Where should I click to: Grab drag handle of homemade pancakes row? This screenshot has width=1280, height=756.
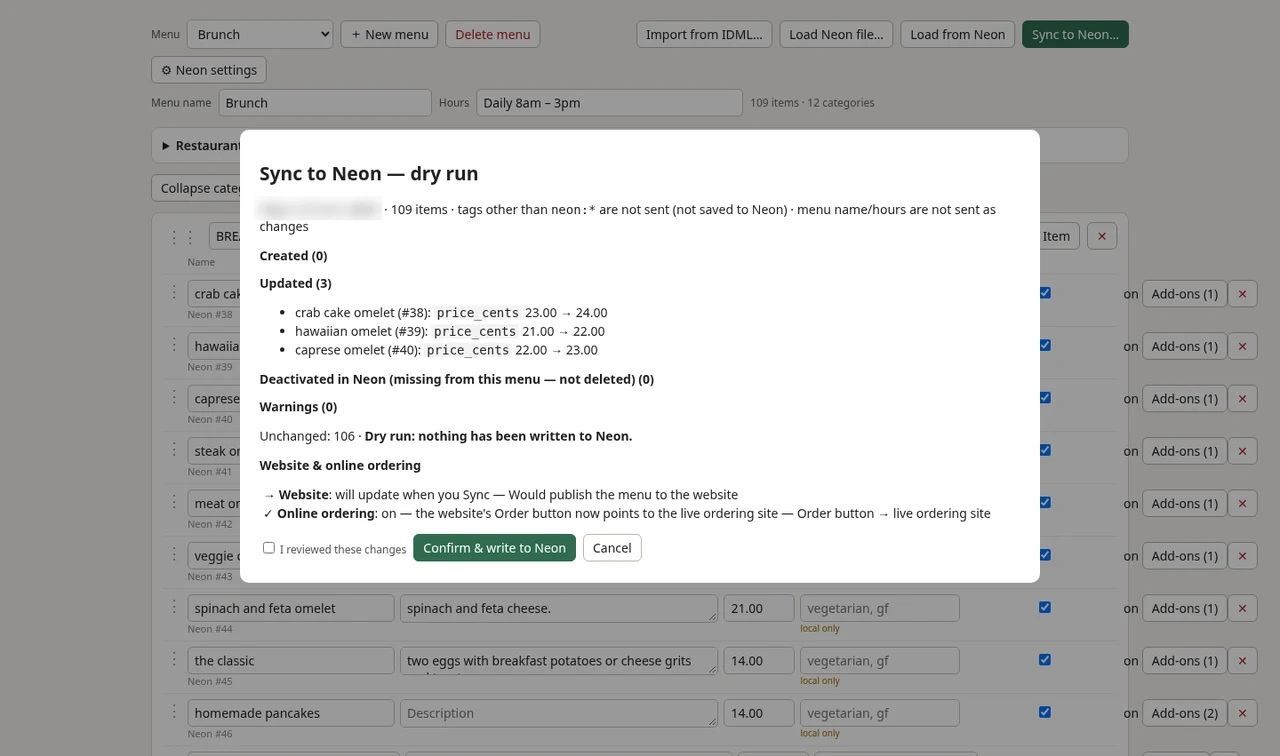174,712
